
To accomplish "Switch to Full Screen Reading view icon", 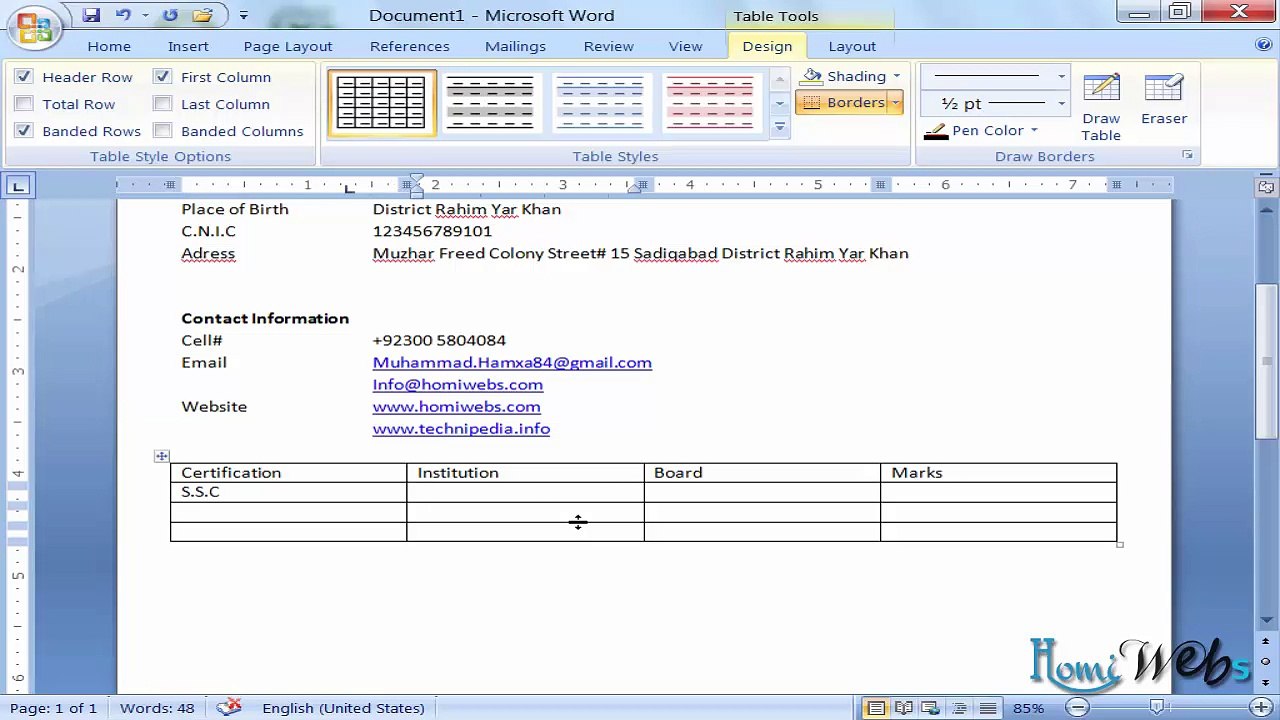I will point(904,708).
